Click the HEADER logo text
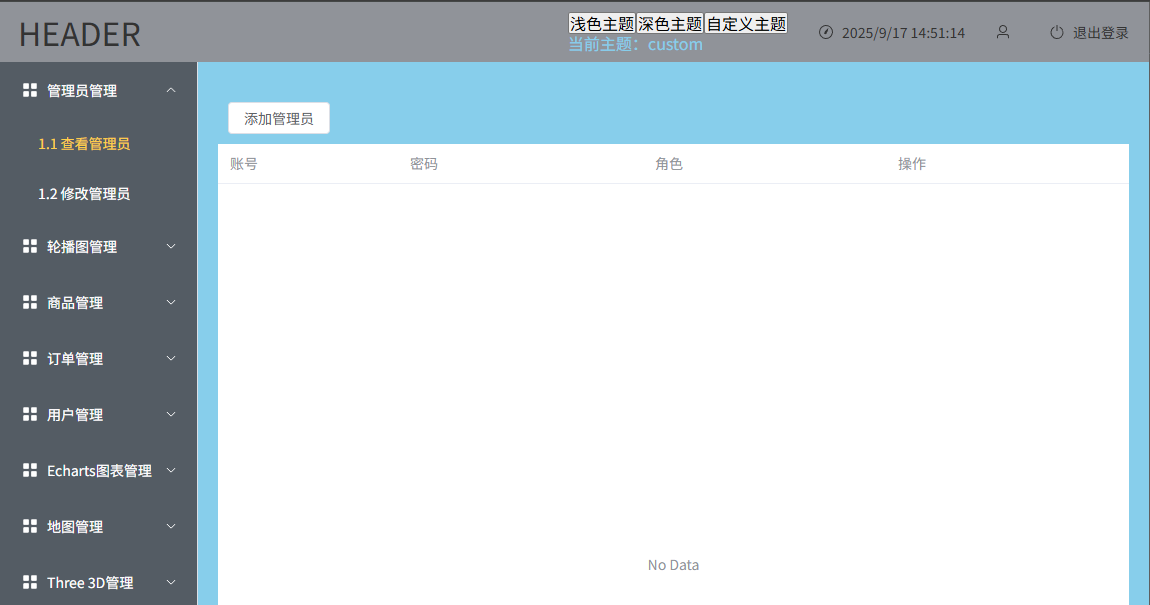1150x605 pixels. pos(80,34)
